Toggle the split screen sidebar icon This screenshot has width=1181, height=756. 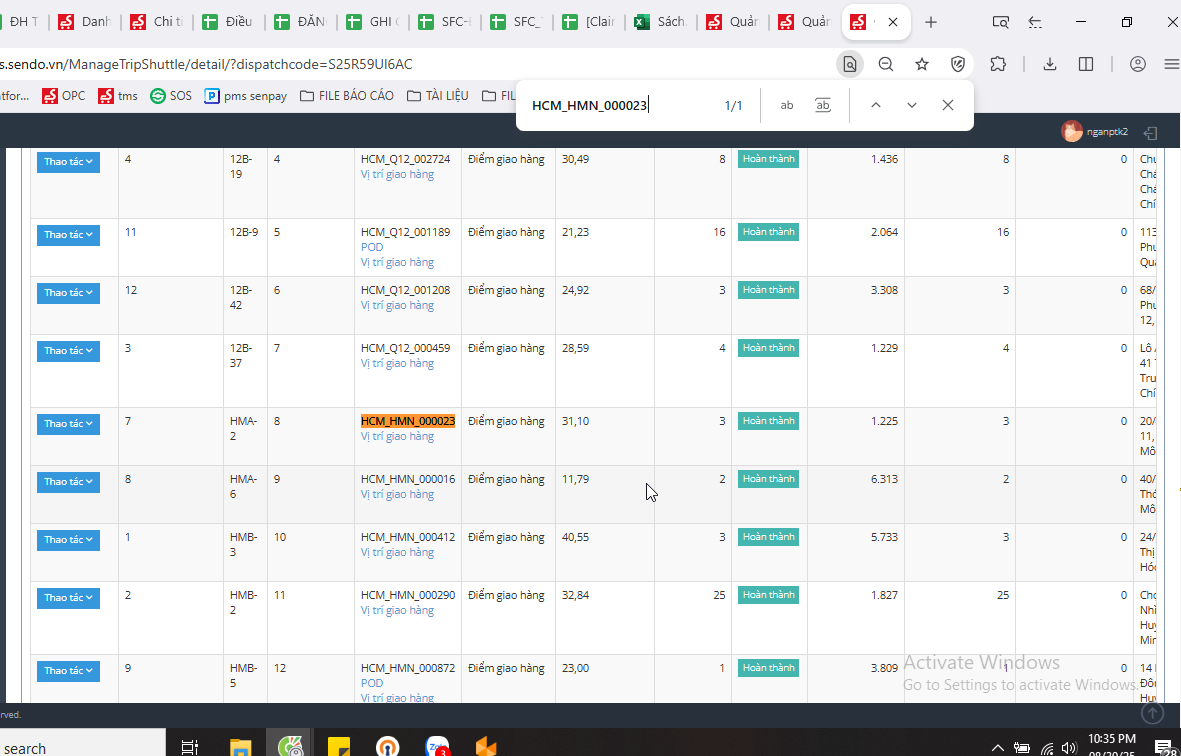click(1086, 64)
